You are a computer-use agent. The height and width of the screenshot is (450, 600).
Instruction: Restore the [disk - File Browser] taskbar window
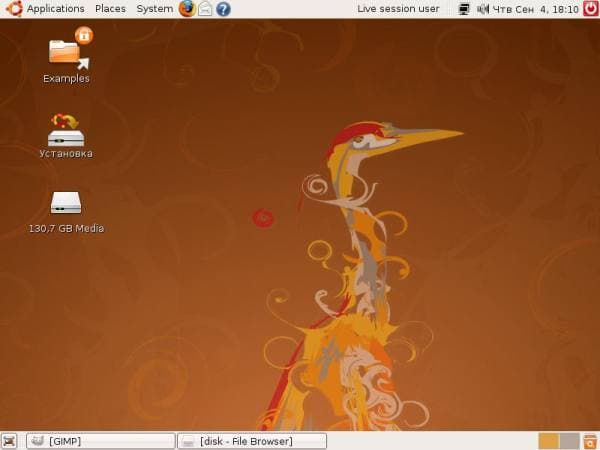pyautogui.click(x=252, y=441)
